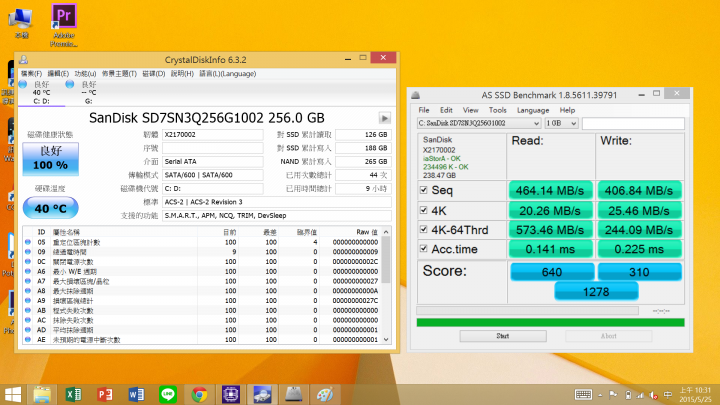Open File menu in AS SSD Benchmark
Viewport: 720px width, 405px height.
[424, 110]
